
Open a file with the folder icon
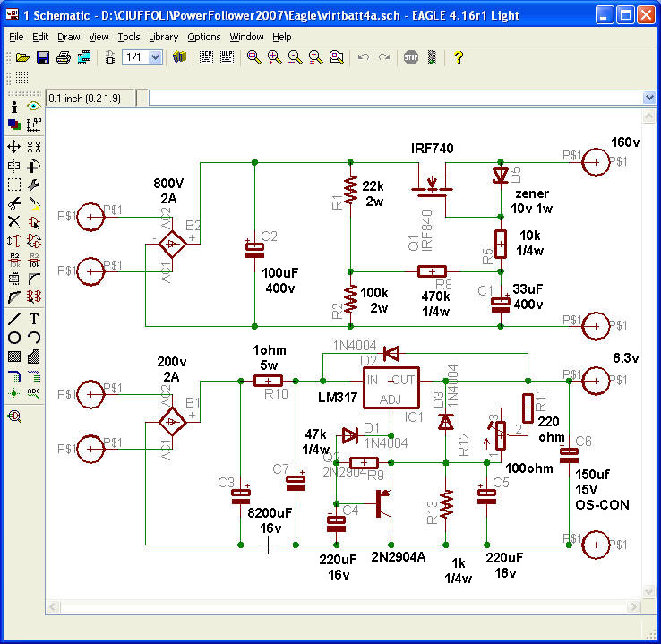[x=23, y=57]
